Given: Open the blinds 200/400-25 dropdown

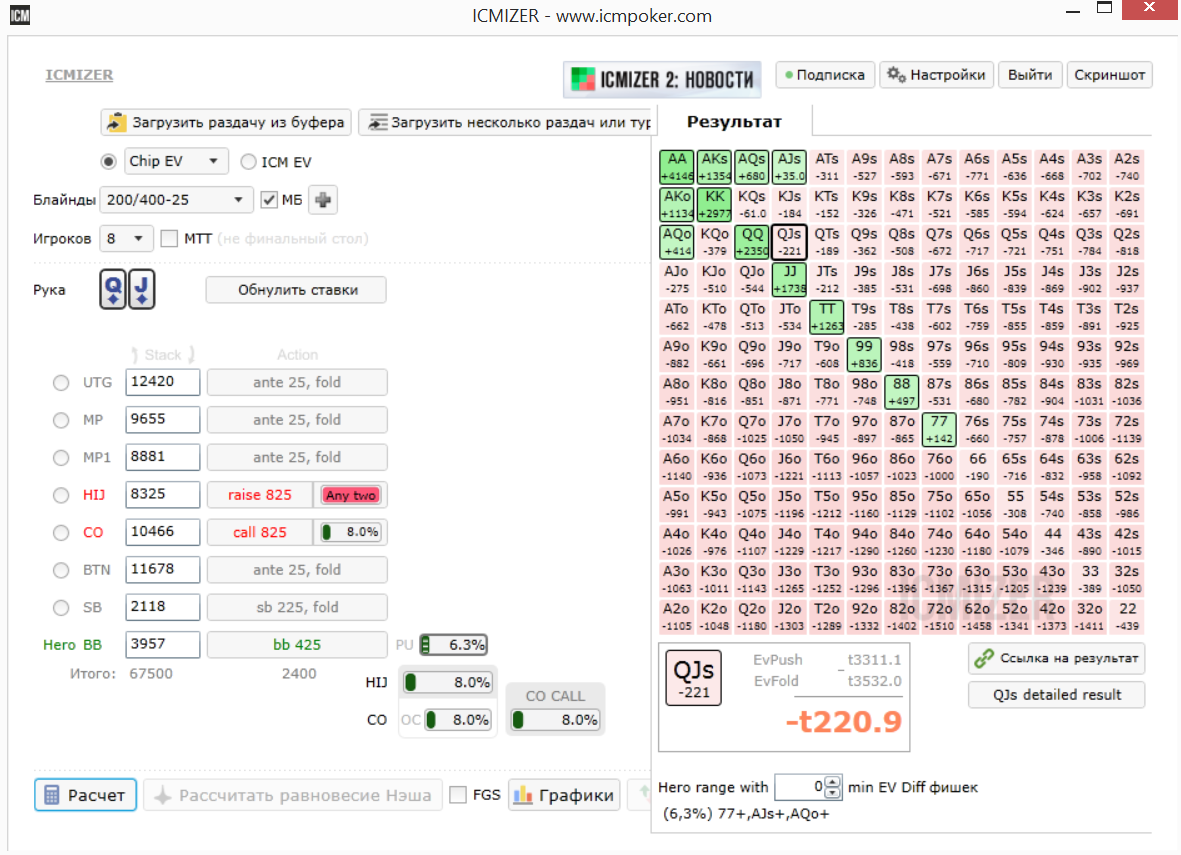Looking at the screenshot, I should click(176, 200).
